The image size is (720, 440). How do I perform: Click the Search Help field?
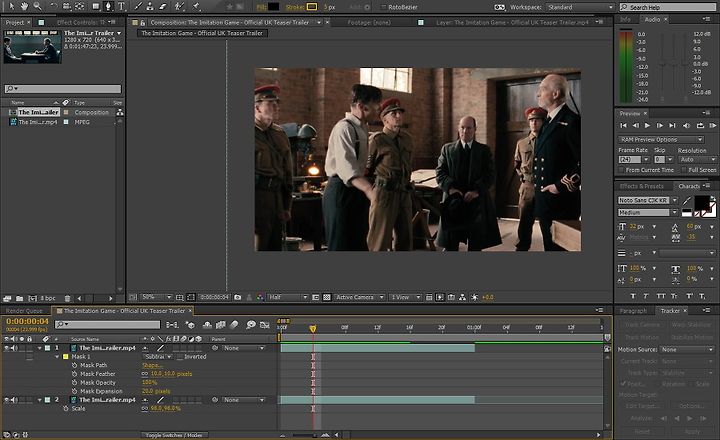coord(667,7)
